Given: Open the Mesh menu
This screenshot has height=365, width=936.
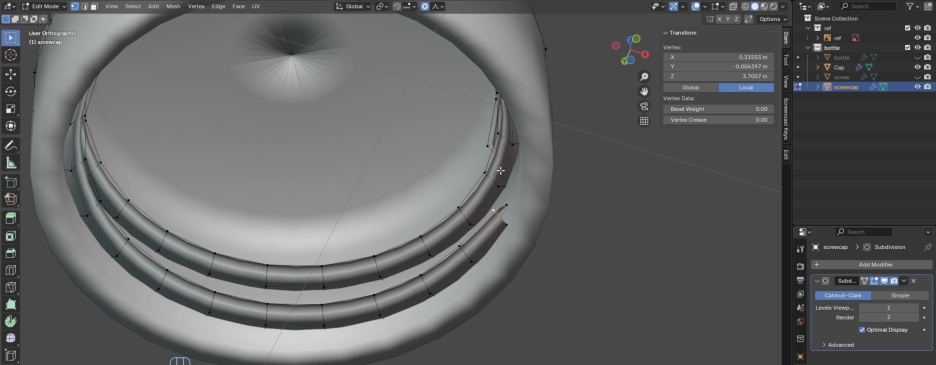Looking at the screenshot, I should coord(173,6).
